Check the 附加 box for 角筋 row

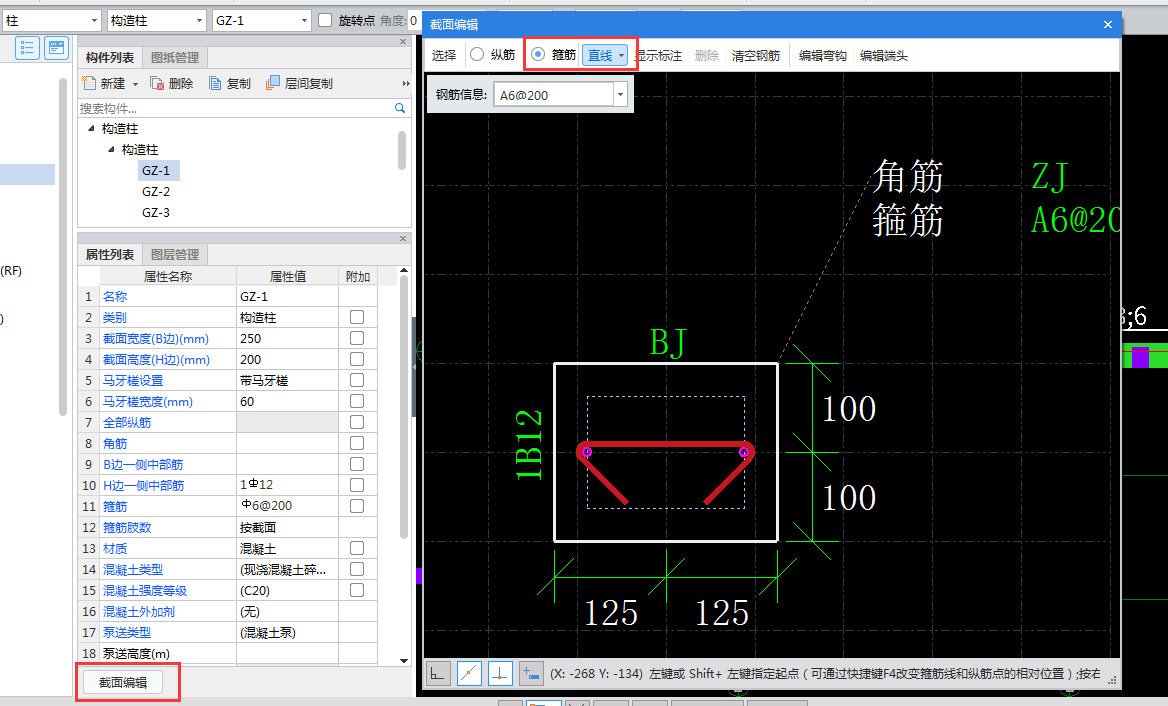357,443
